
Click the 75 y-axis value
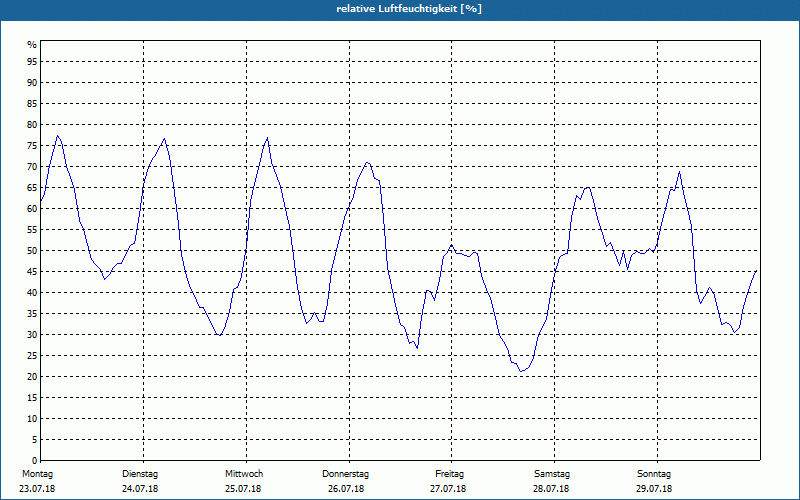point(32,146)
